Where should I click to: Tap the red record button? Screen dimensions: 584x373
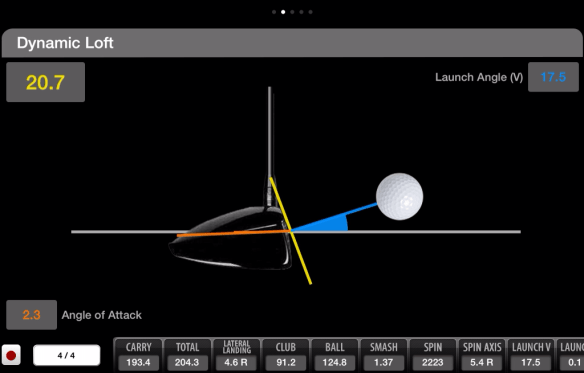11,355
